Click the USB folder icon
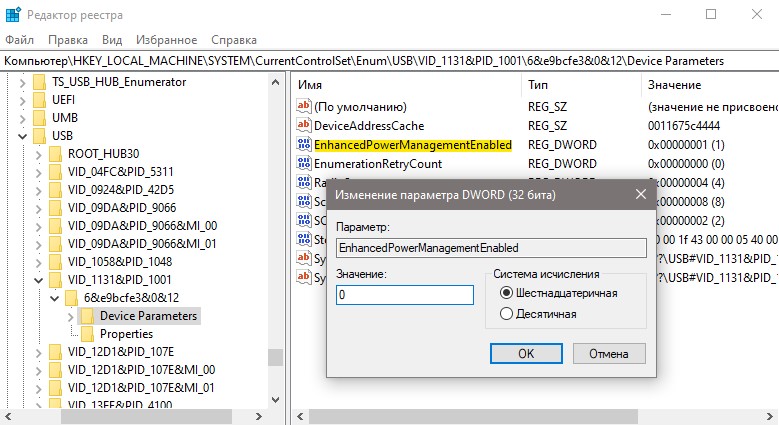Screen dimensions: 779x425 tap(39, 136)
